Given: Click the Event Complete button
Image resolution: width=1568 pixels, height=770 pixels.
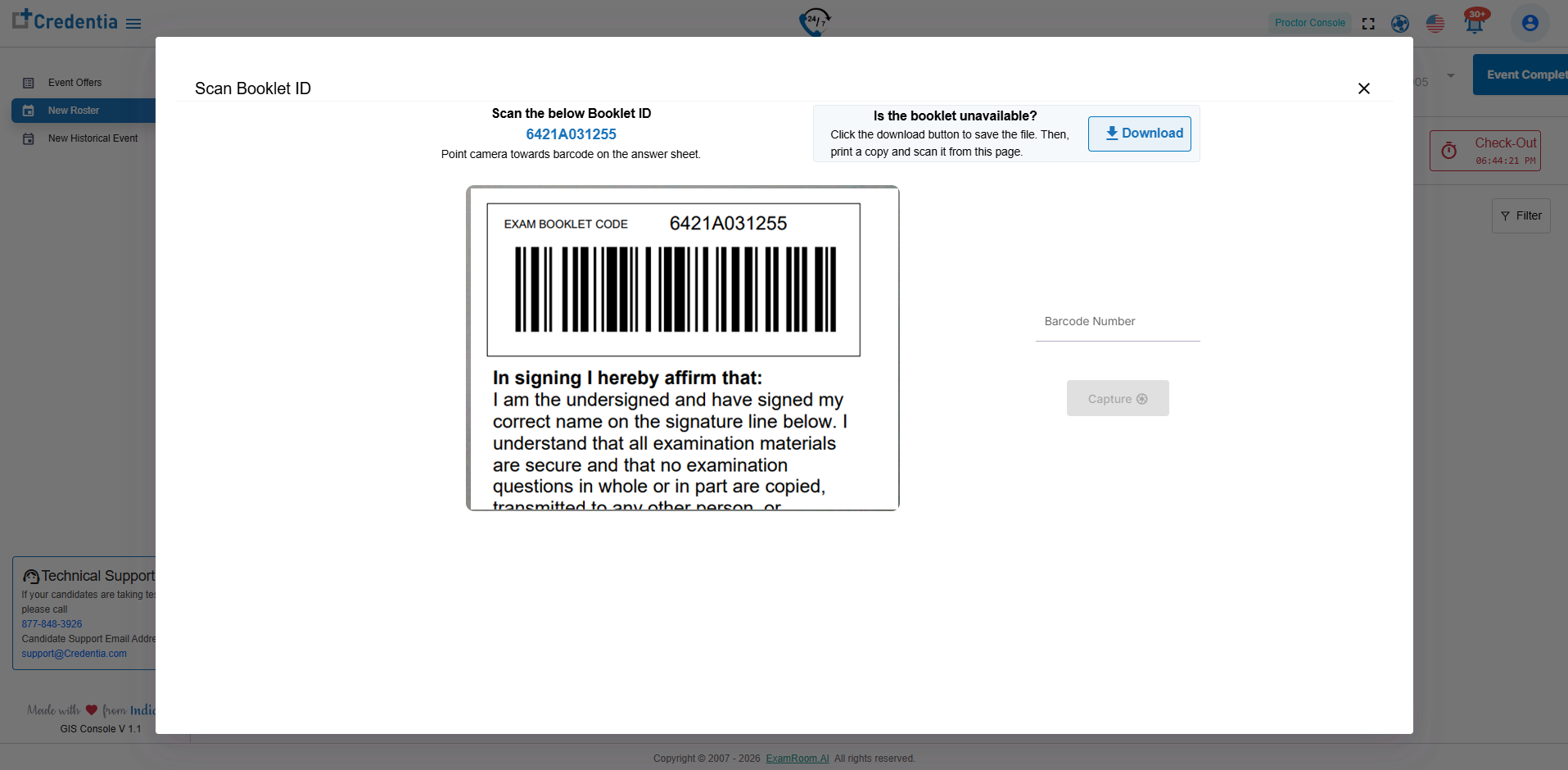Looking at the screenshot, I should coord(1521,75).
